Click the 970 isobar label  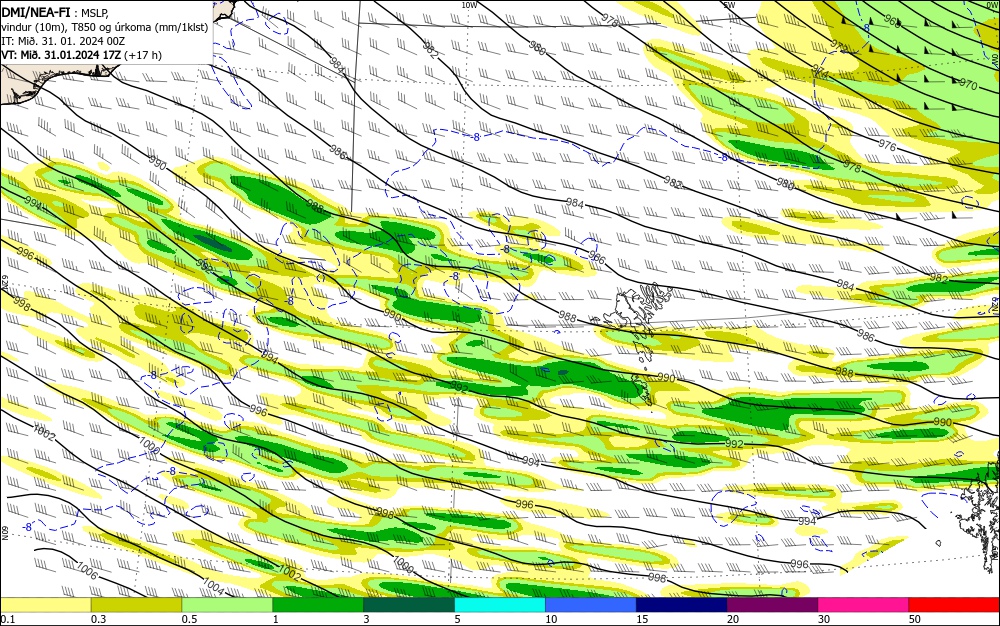[968, 84]
